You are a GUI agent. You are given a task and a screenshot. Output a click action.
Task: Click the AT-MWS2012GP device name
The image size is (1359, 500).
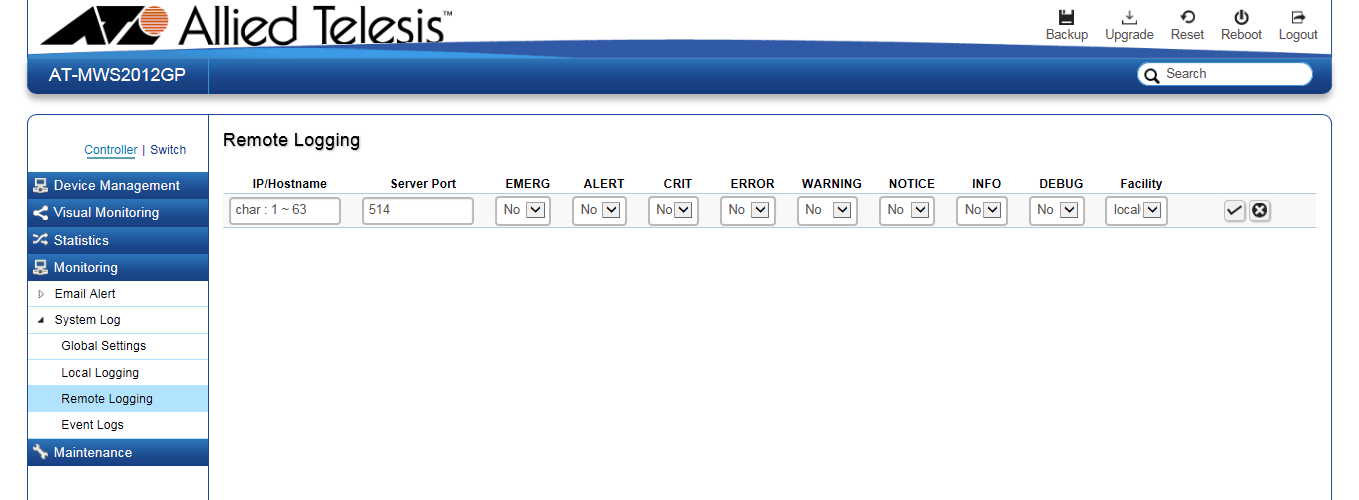pos(117,75)
